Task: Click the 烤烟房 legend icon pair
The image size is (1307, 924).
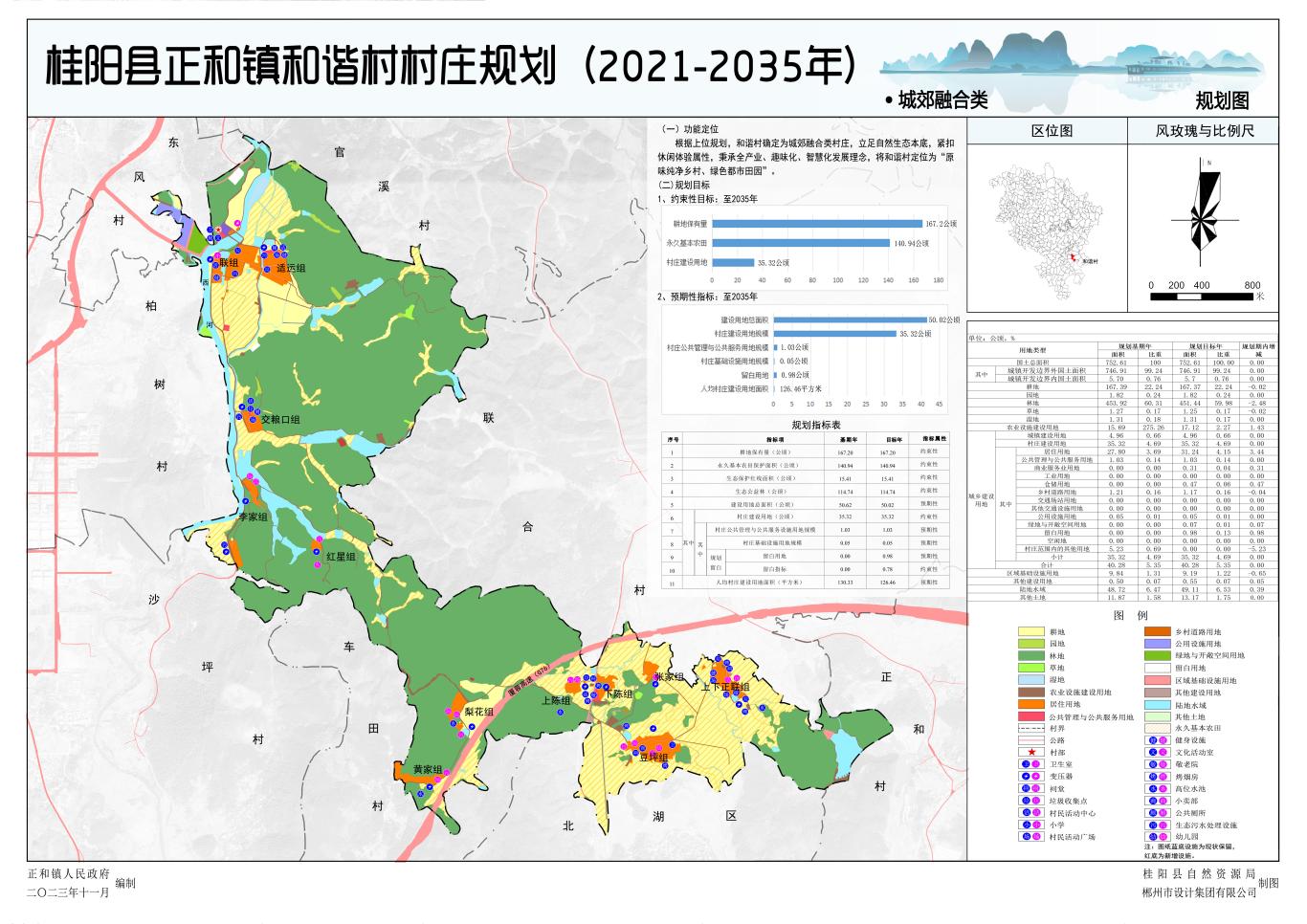Action: (x=1158, y=777)
